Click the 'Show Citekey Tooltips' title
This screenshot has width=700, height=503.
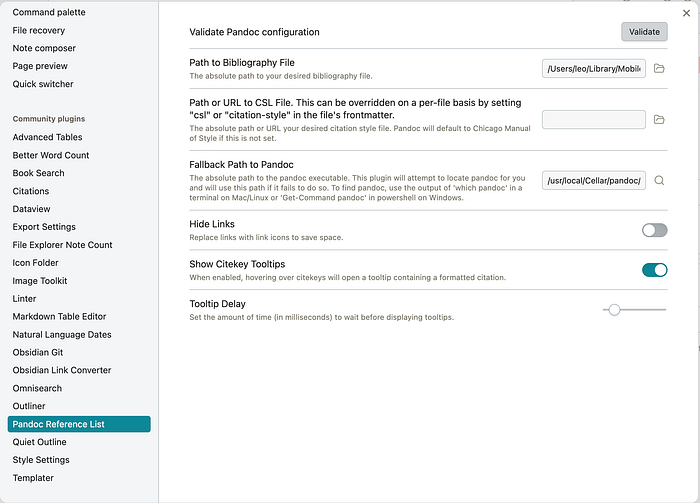[237, 264]
